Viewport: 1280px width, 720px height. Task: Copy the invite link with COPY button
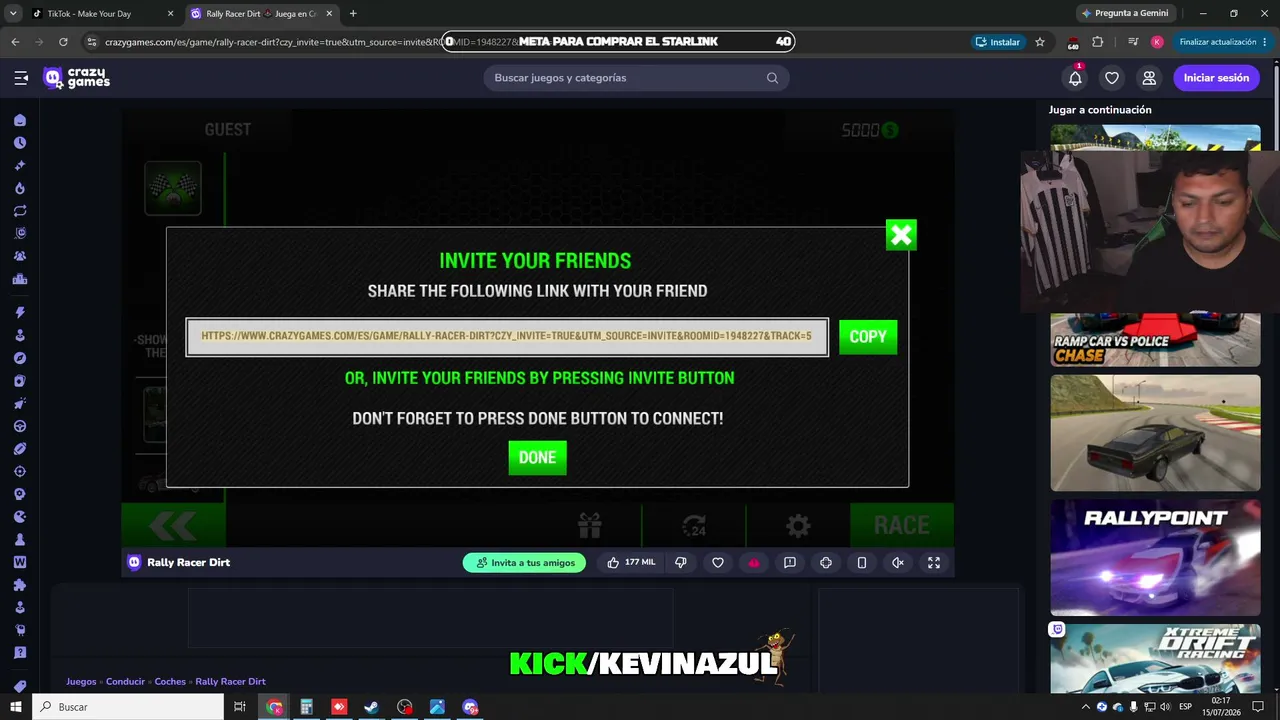pos(868,337)
